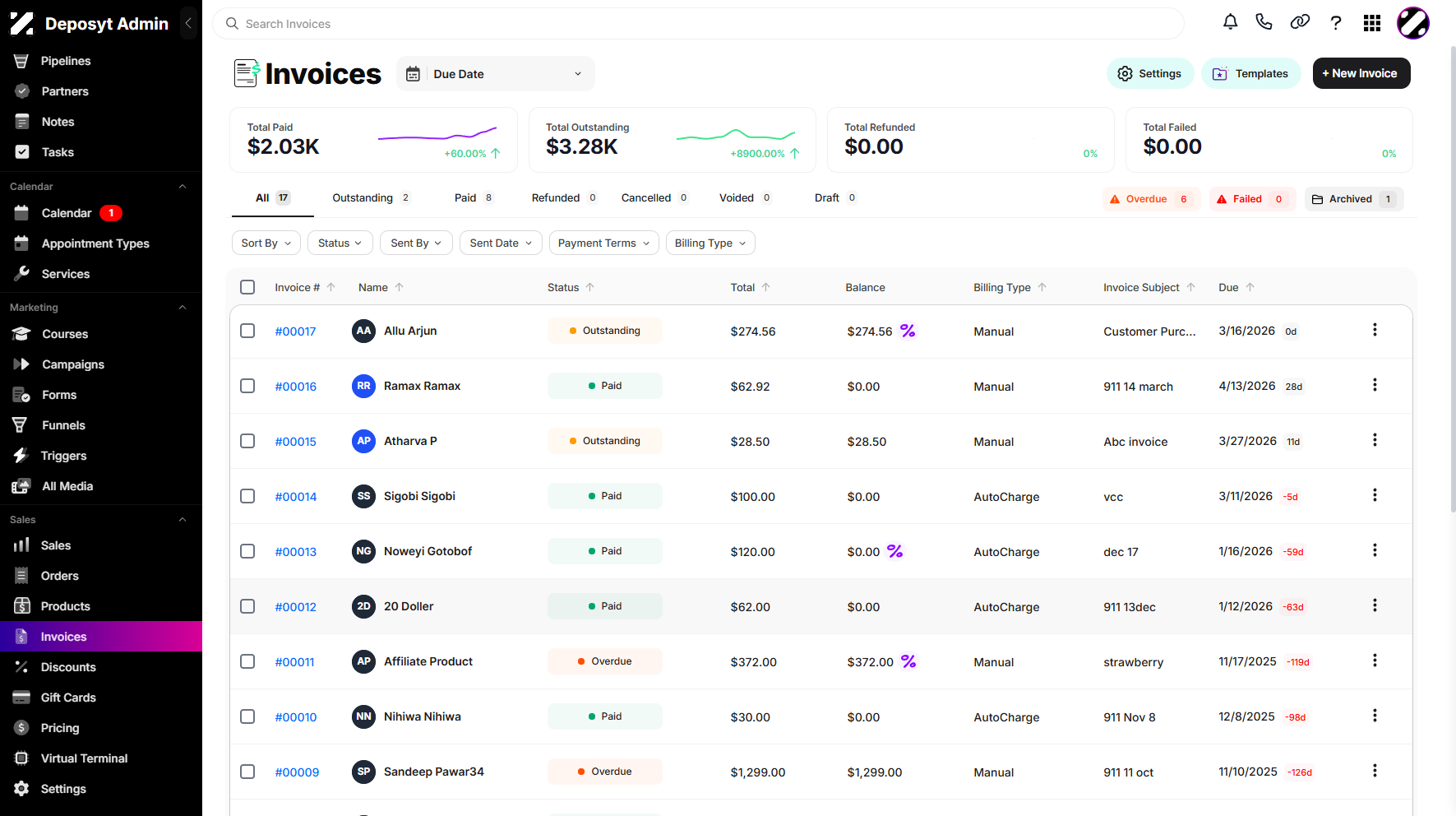
Task: Open the help question mark icon
Action: pos(1336,23)
